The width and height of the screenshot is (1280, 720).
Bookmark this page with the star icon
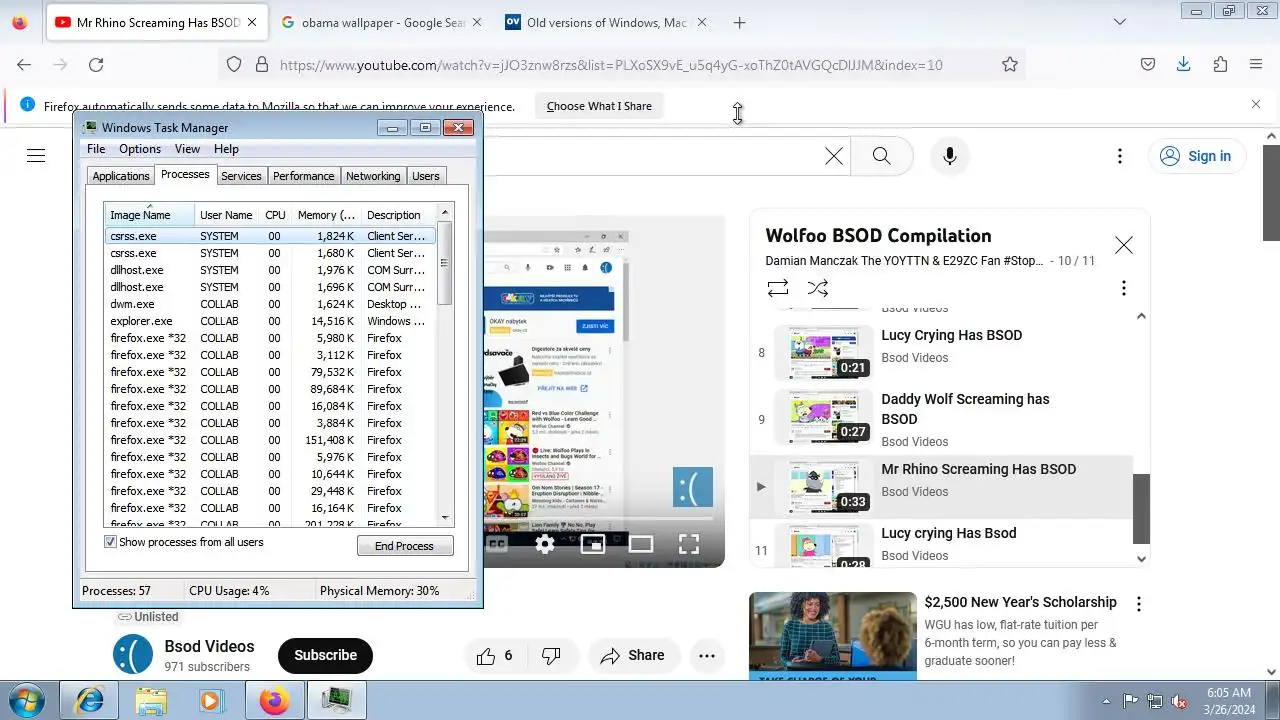point(1010,64)
